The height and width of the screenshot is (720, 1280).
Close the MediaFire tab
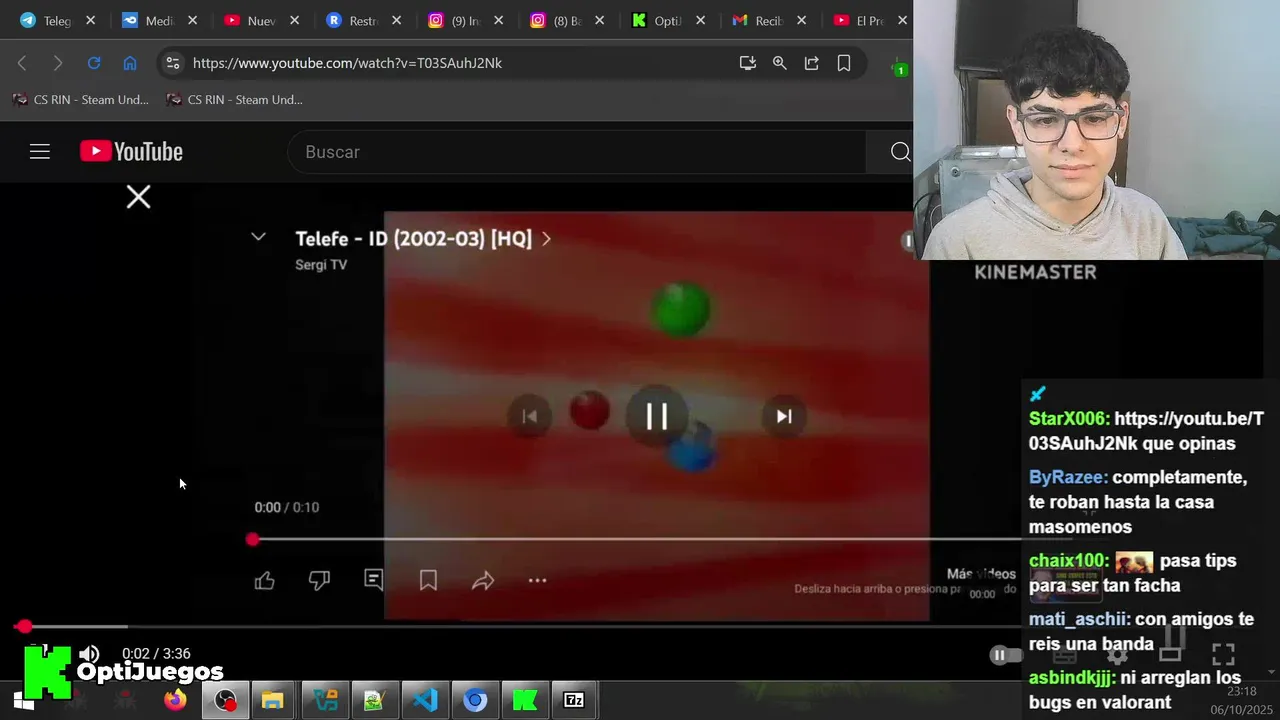192,20
